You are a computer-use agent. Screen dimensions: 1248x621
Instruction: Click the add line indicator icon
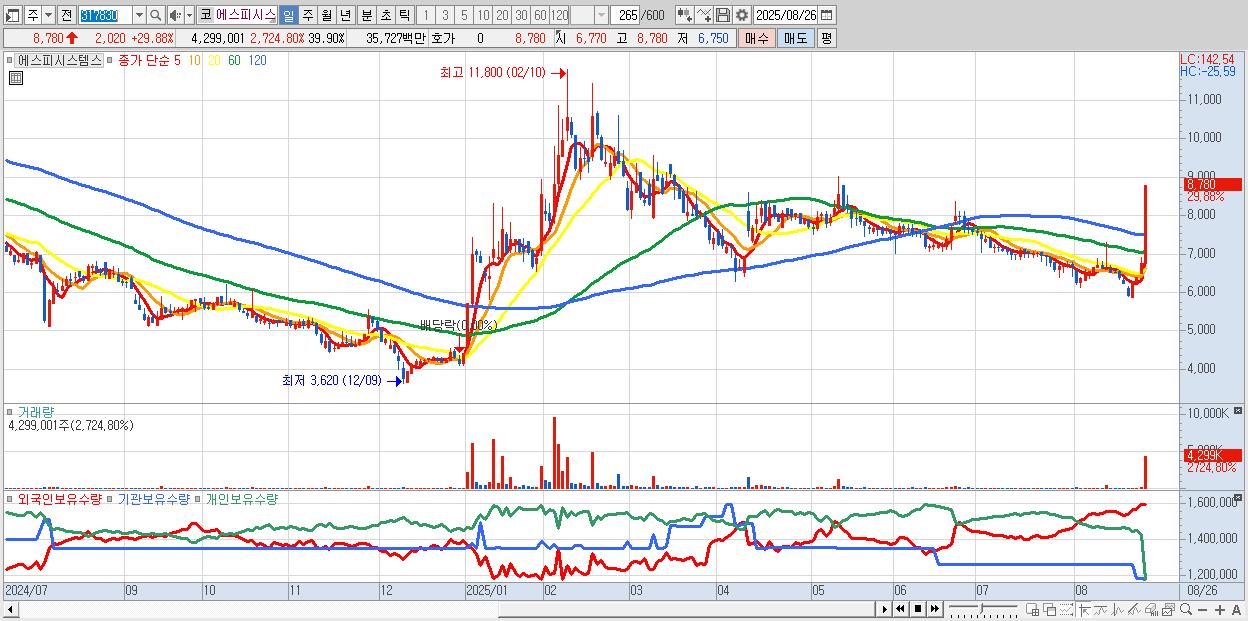click(704, 16)
